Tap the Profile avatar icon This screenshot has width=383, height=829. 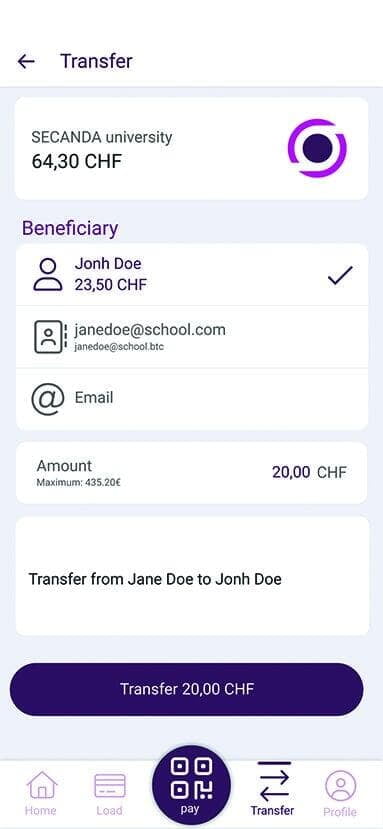pos(341,786)
